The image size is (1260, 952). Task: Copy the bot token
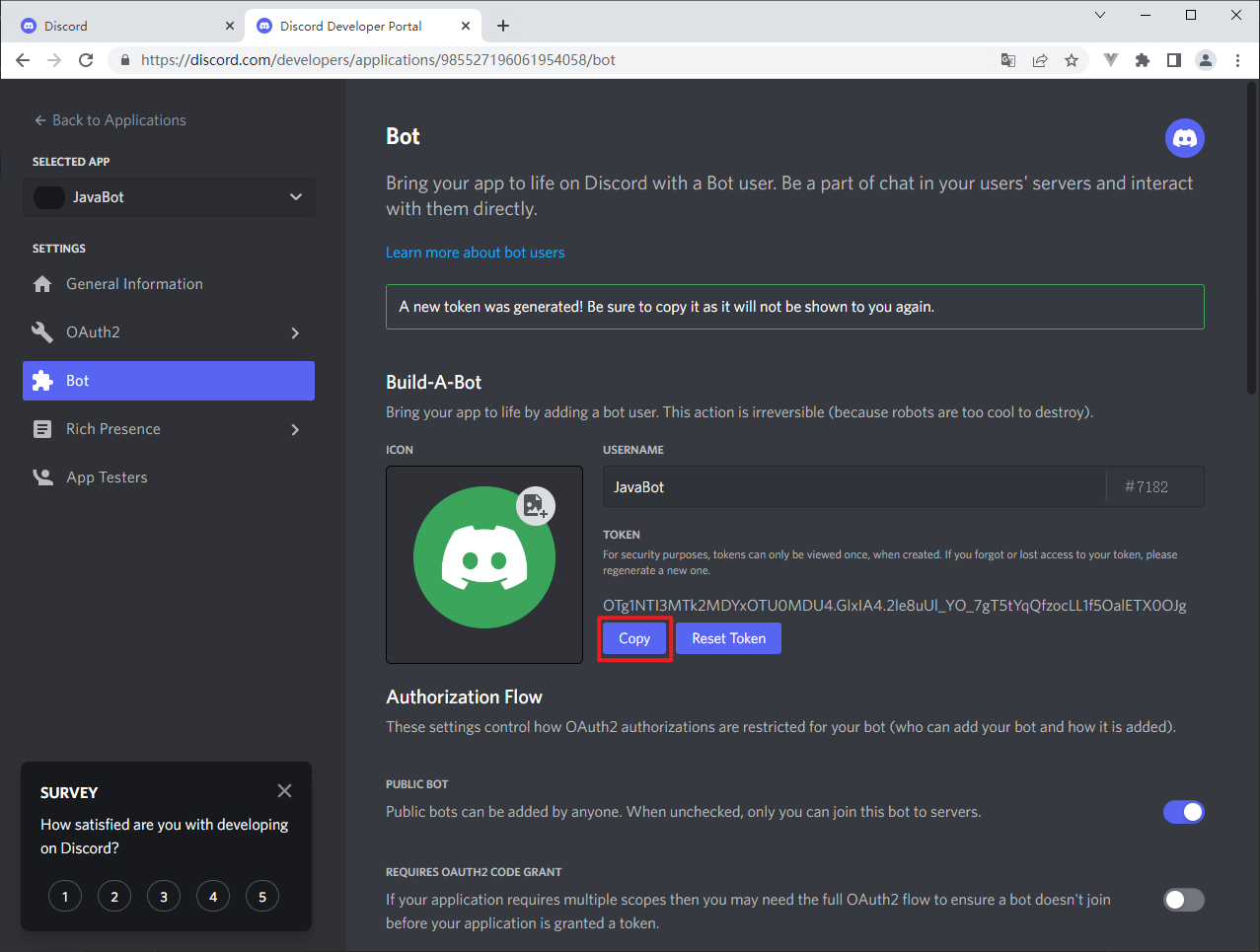634,638
